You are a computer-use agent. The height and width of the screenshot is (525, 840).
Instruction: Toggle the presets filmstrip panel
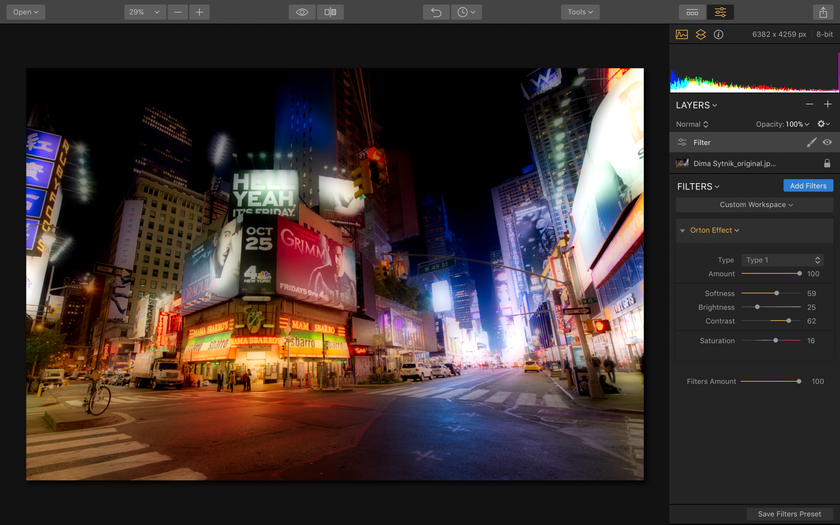coord(692,12)
